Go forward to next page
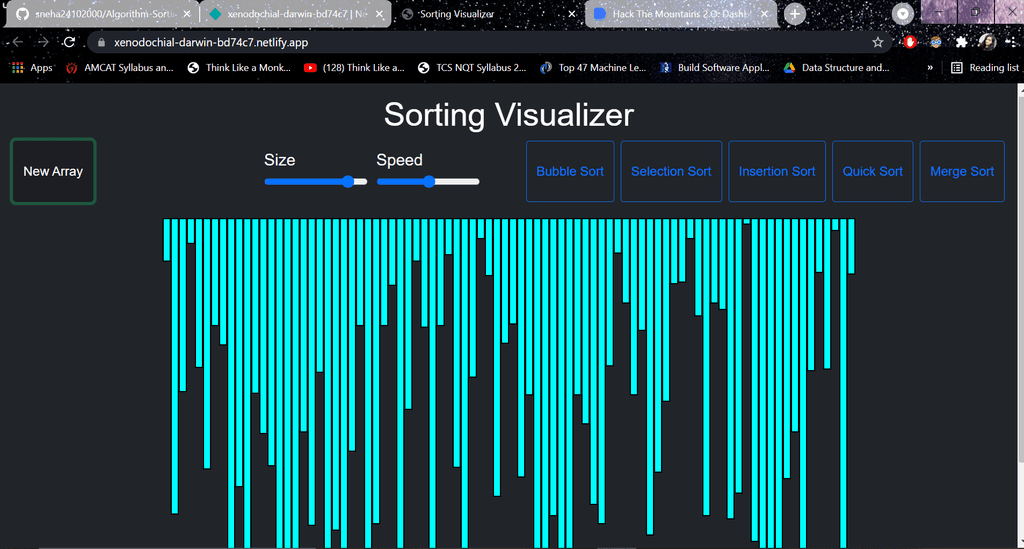 point(43,42)
